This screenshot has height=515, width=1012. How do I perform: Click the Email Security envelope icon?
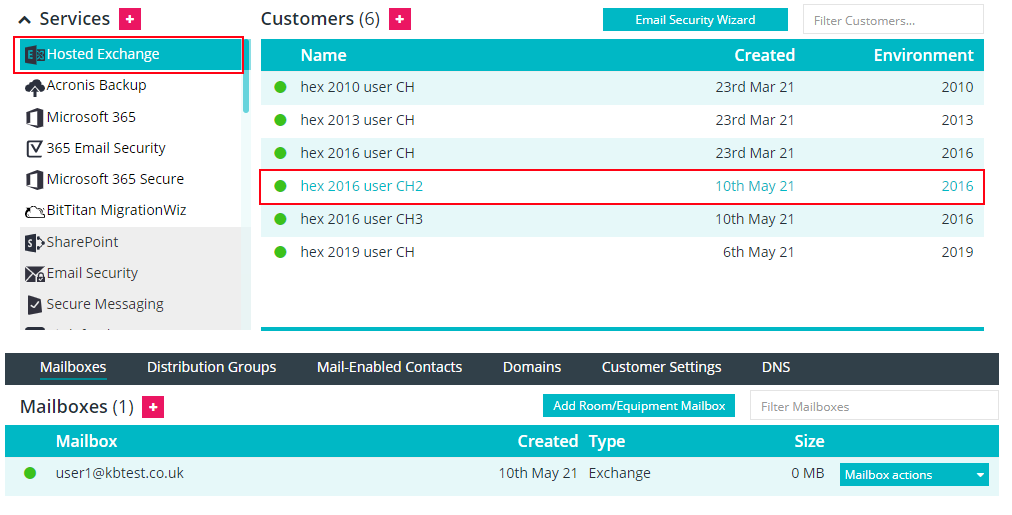tap(35, 274)
